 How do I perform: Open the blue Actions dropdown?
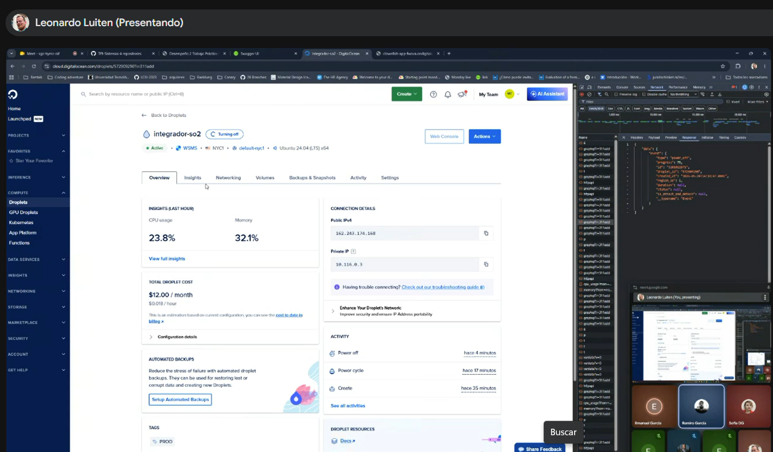pos(485,136)
